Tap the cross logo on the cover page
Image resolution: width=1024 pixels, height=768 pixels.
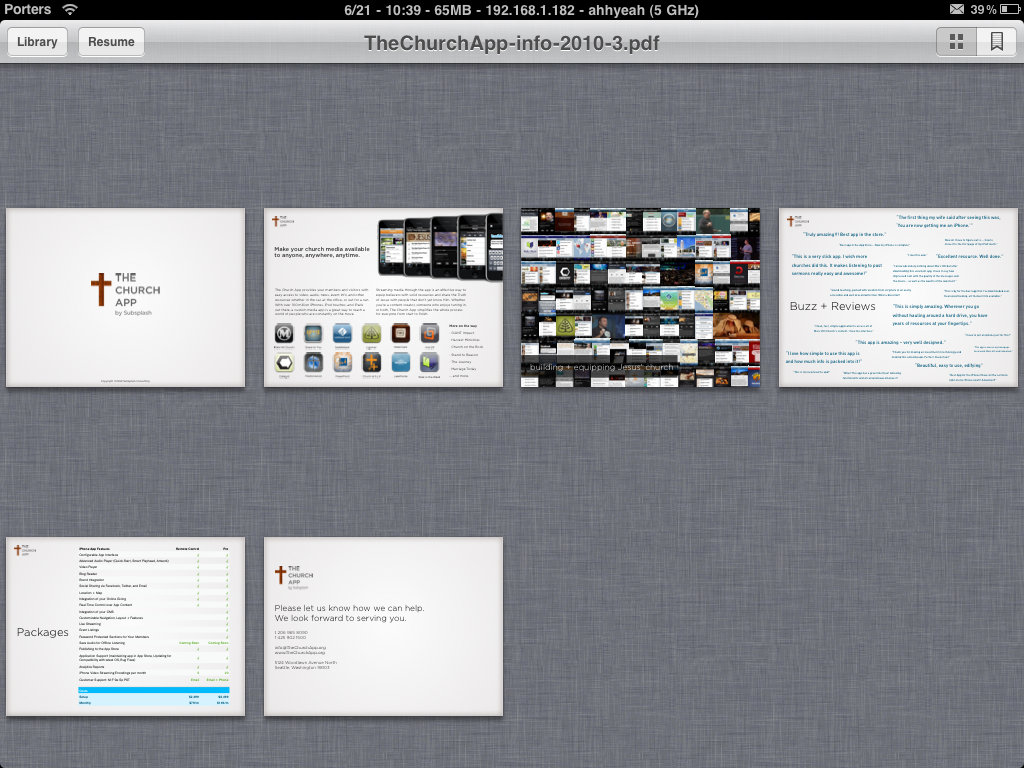(101, 290)
